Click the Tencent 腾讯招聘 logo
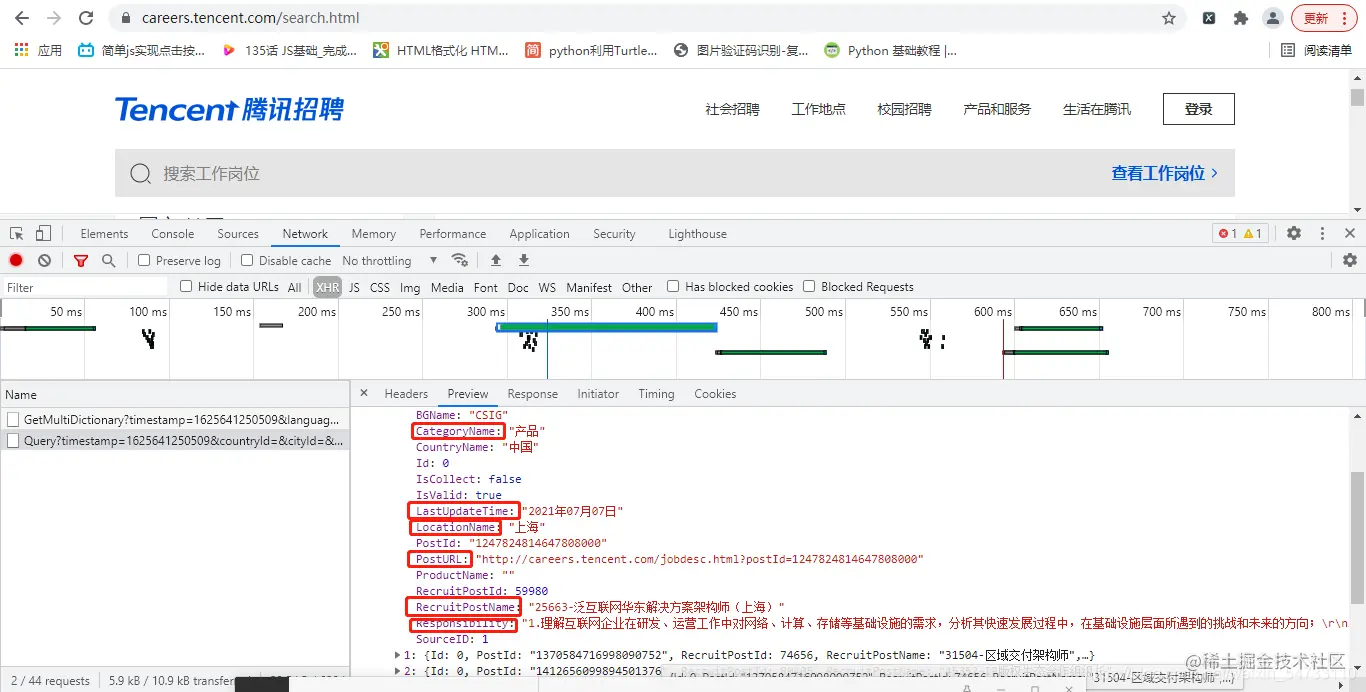 coord(229,109)
